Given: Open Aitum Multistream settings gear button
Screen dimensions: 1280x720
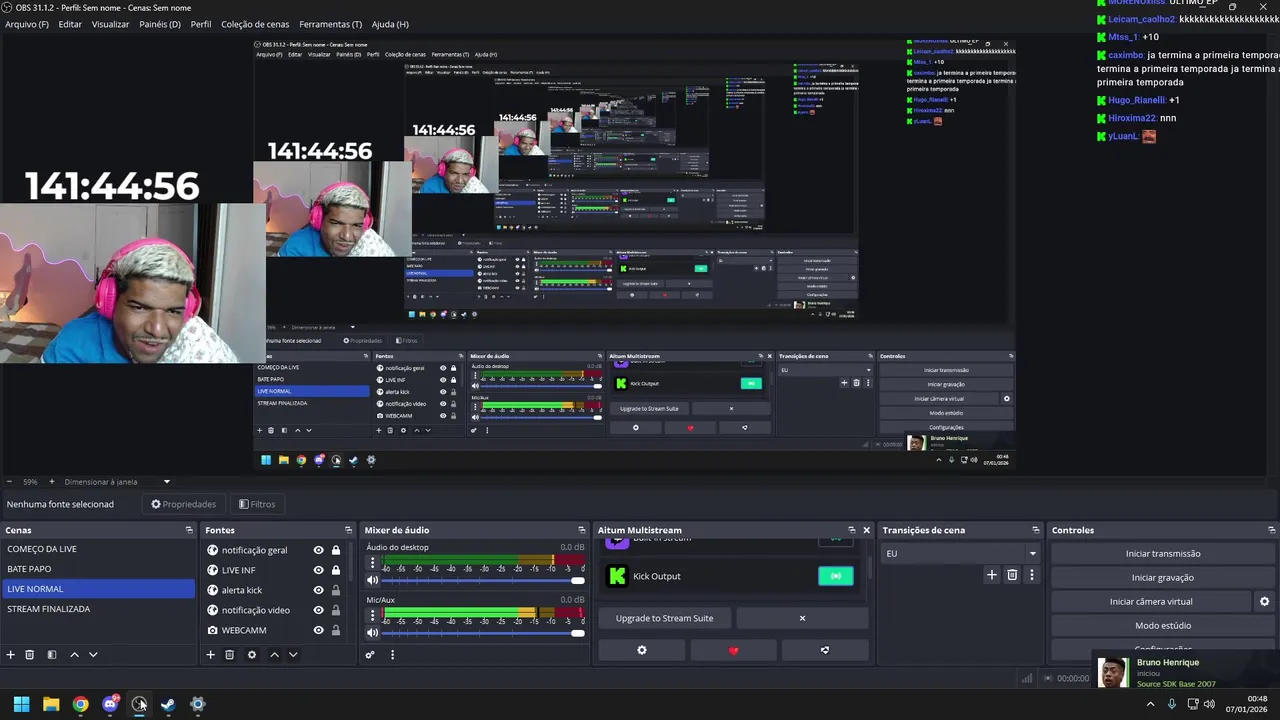Looking at the screenshot, I should [642, 650].
